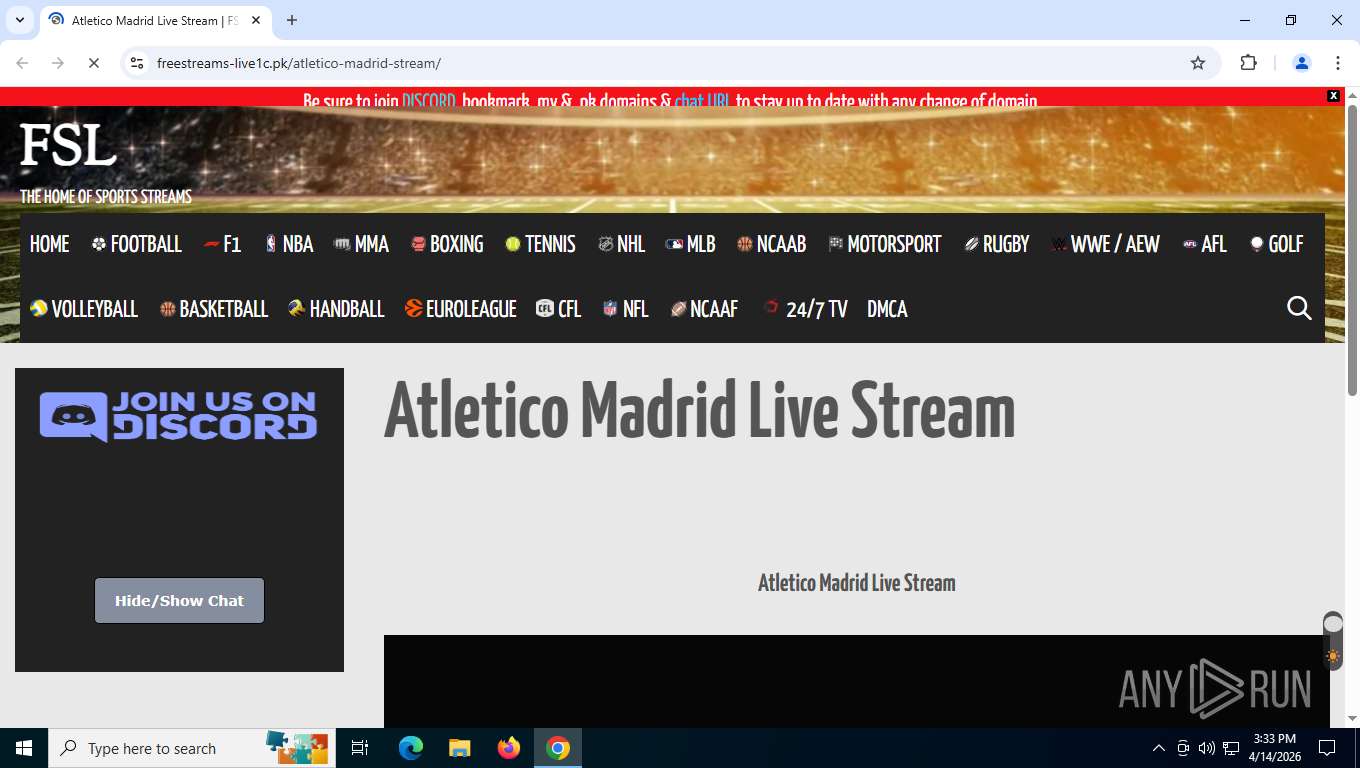Image resolution: width=1360 pixels, height=768 pixels.
Task: Open the Chrome three-dot menu
Action: [1337, 63]
